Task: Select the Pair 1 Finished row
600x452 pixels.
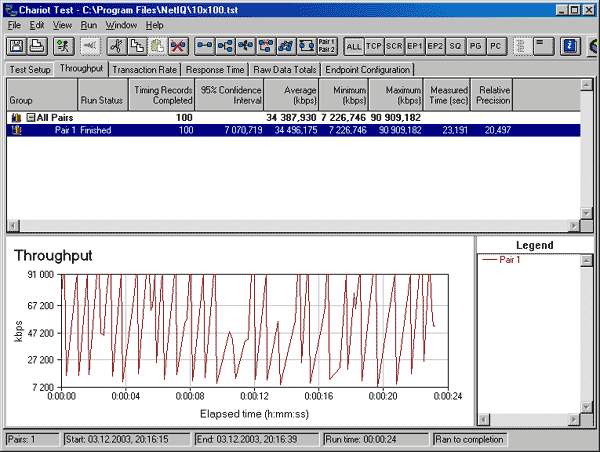Action: point(293,130)
